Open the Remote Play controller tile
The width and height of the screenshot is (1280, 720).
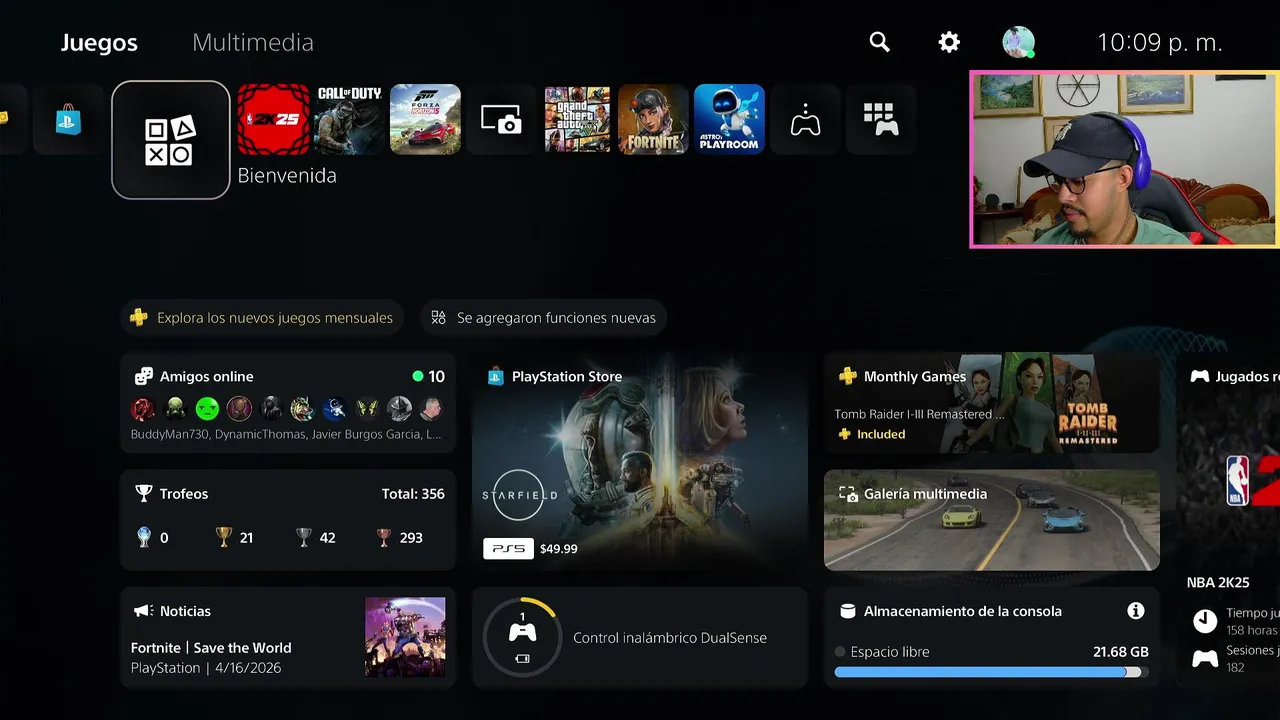pyautogui.click(x=805, y=119)
